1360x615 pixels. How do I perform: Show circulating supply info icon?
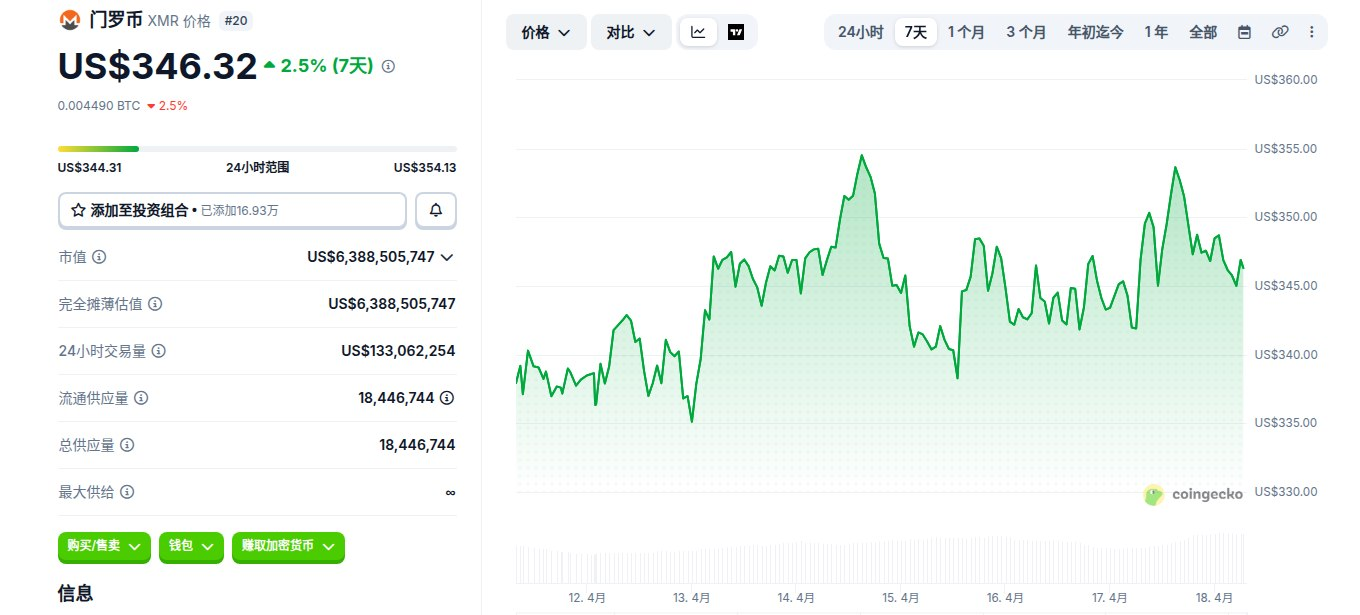pos(141,398)
